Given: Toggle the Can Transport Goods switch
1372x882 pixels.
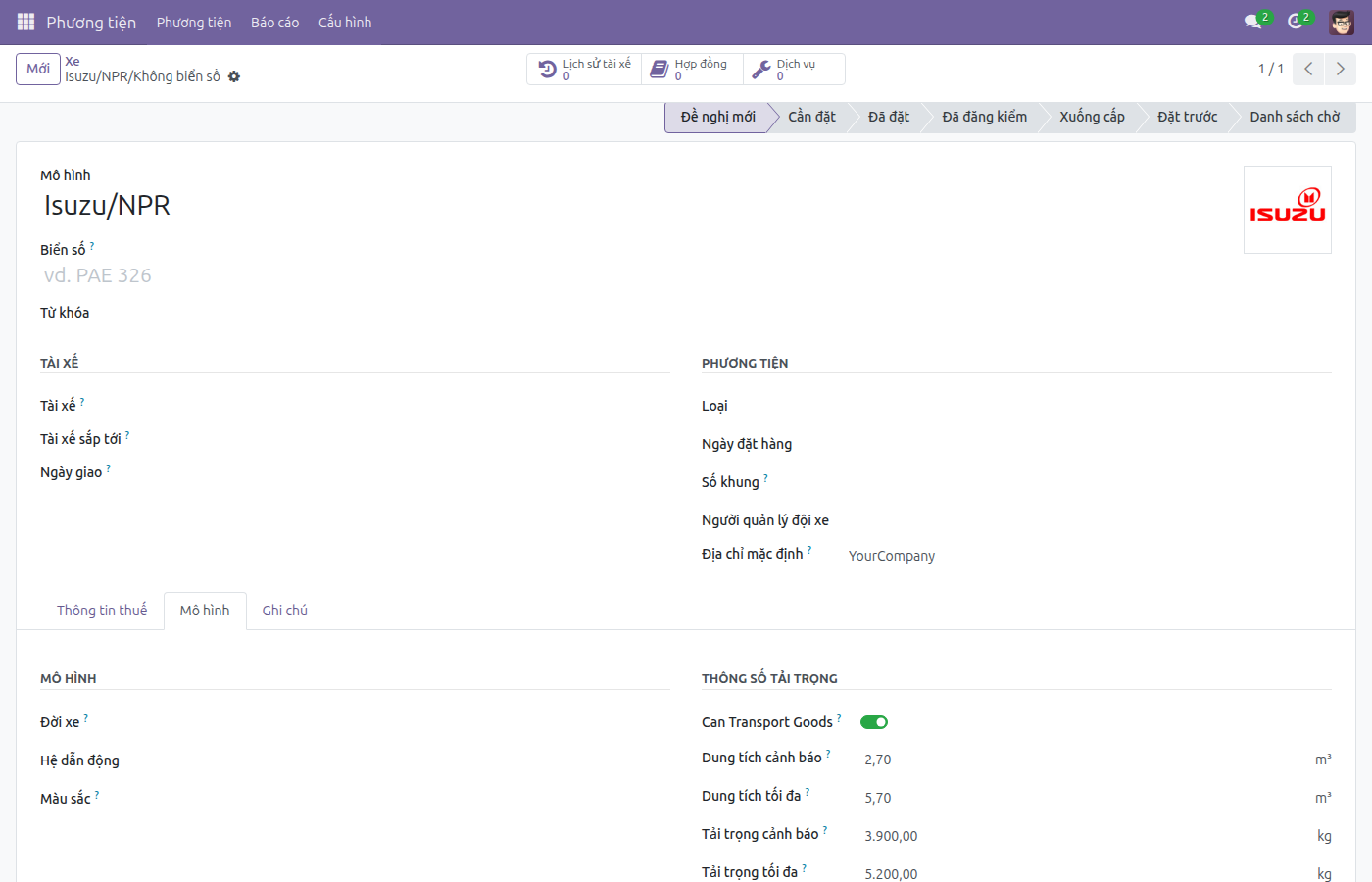Looking at the screenshot, I should pos(874,722).
